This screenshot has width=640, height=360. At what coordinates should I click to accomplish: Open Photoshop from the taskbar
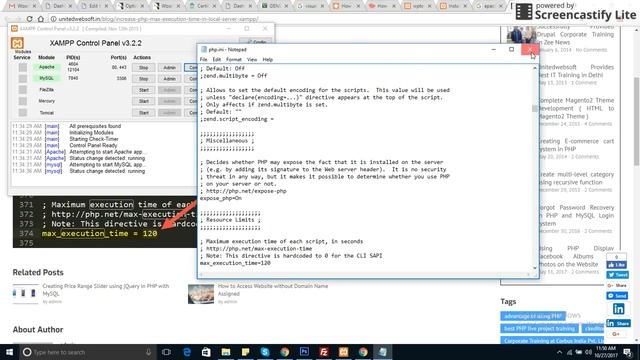(304, 352)
